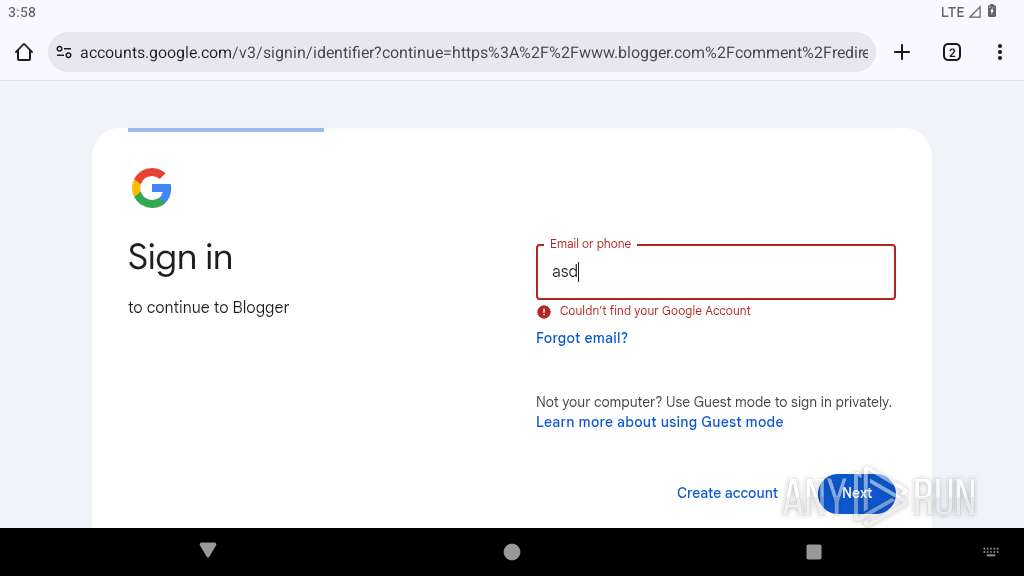Open the browser home page icon
Viewport: 1024px width, 576px height.
[x=24, y=52]
